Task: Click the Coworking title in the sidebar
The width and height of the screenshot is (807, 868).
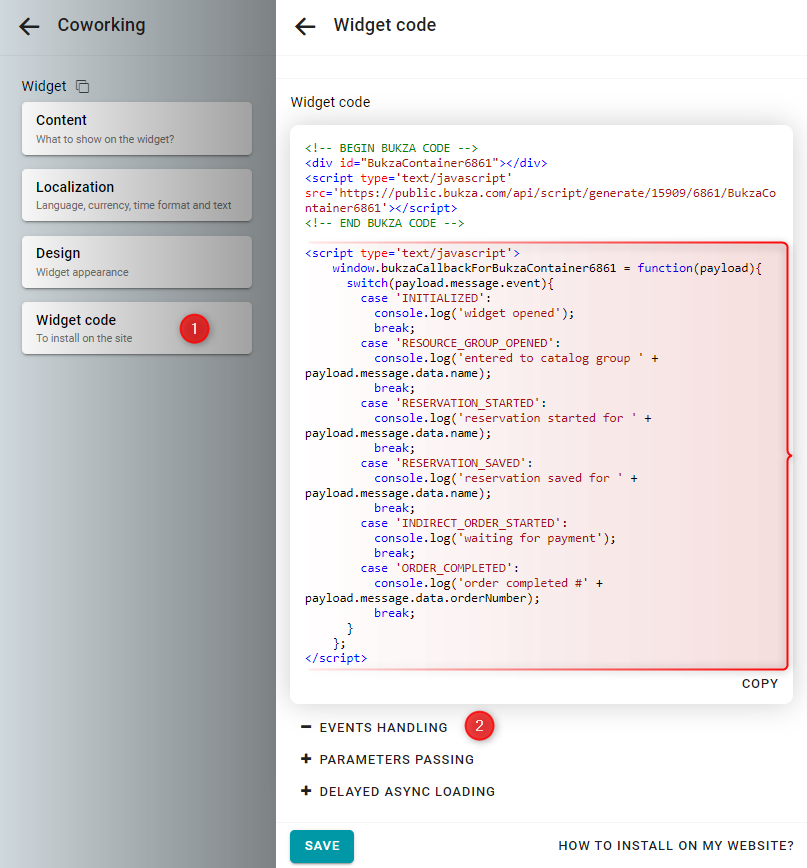Action: pos(101,25)
